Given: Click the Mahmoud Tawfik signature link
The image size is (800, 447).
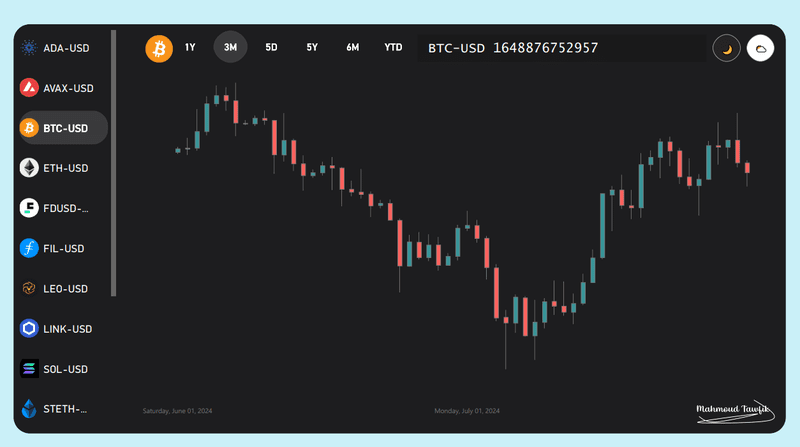Looking at the screenshot, I should pyautogui.click(x=733, y=409).
